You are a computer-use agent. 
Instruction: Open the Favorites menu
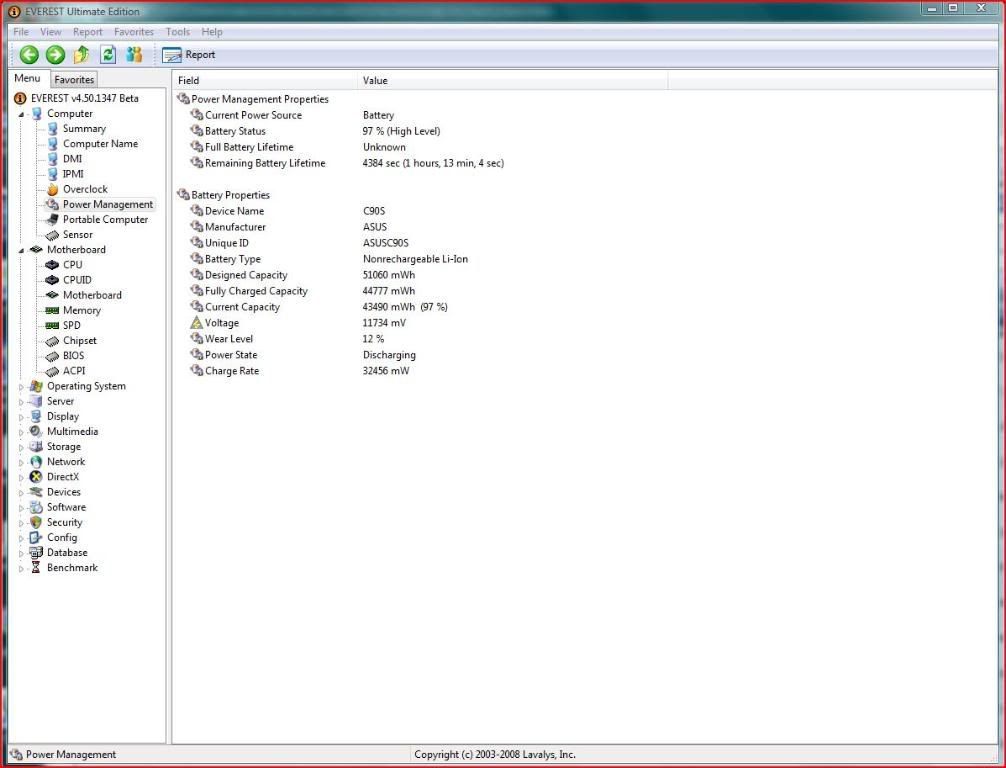pyautogui.click(x=133, y=31)
